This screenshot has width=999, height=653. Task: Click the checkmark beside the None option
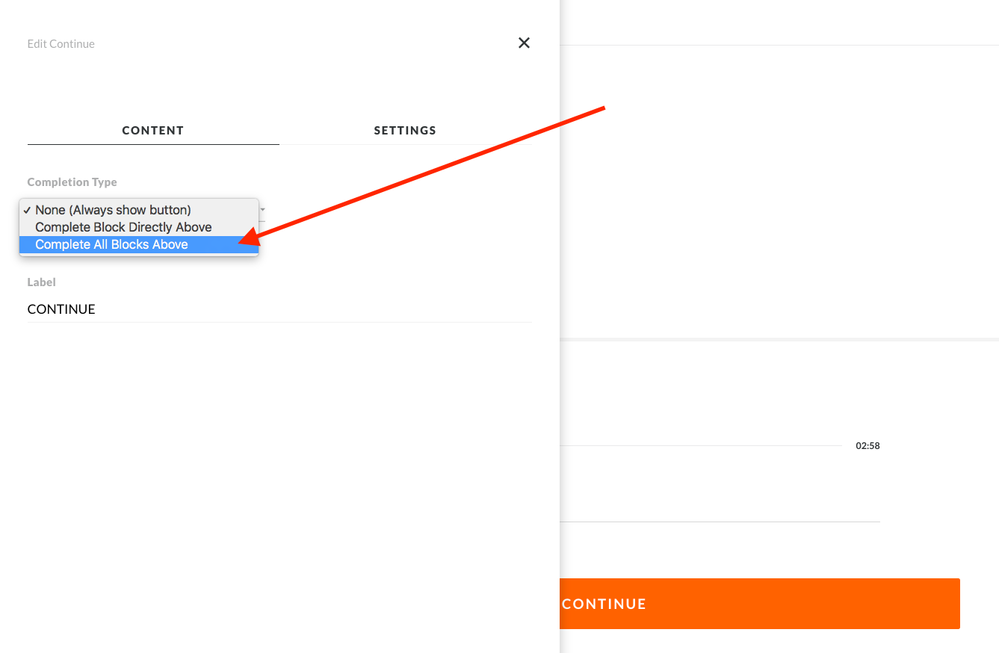[x=27, y=210]
